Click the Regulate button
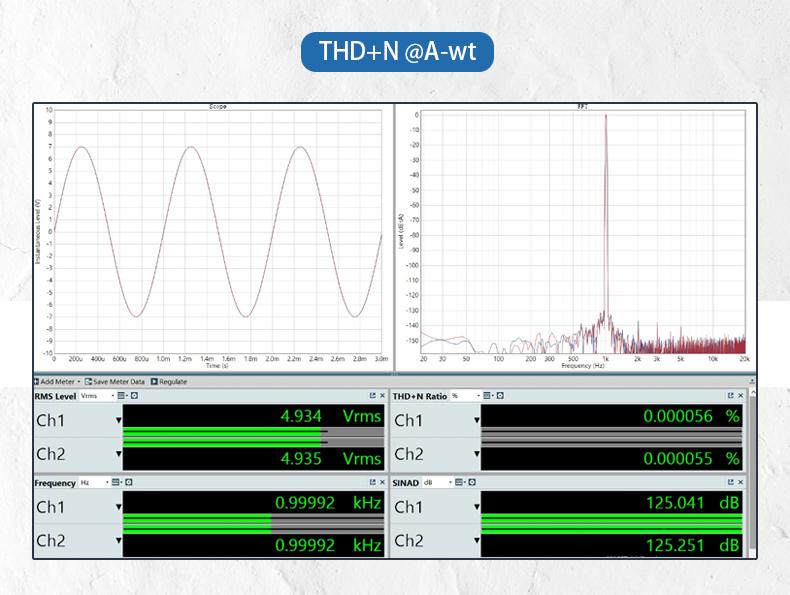 (169, 381)
